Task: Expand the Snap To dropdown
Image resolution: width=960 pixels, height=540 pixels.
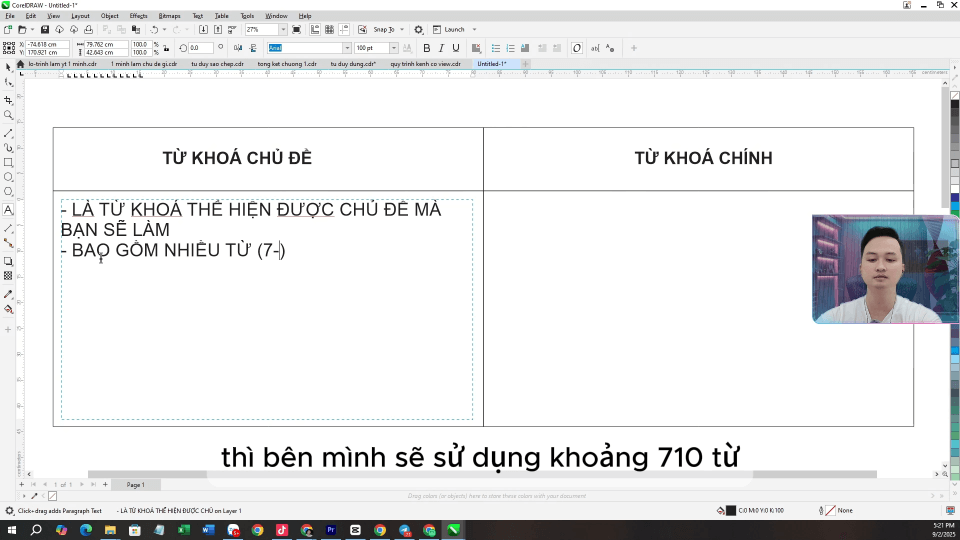Action: (x=402, y=29)
